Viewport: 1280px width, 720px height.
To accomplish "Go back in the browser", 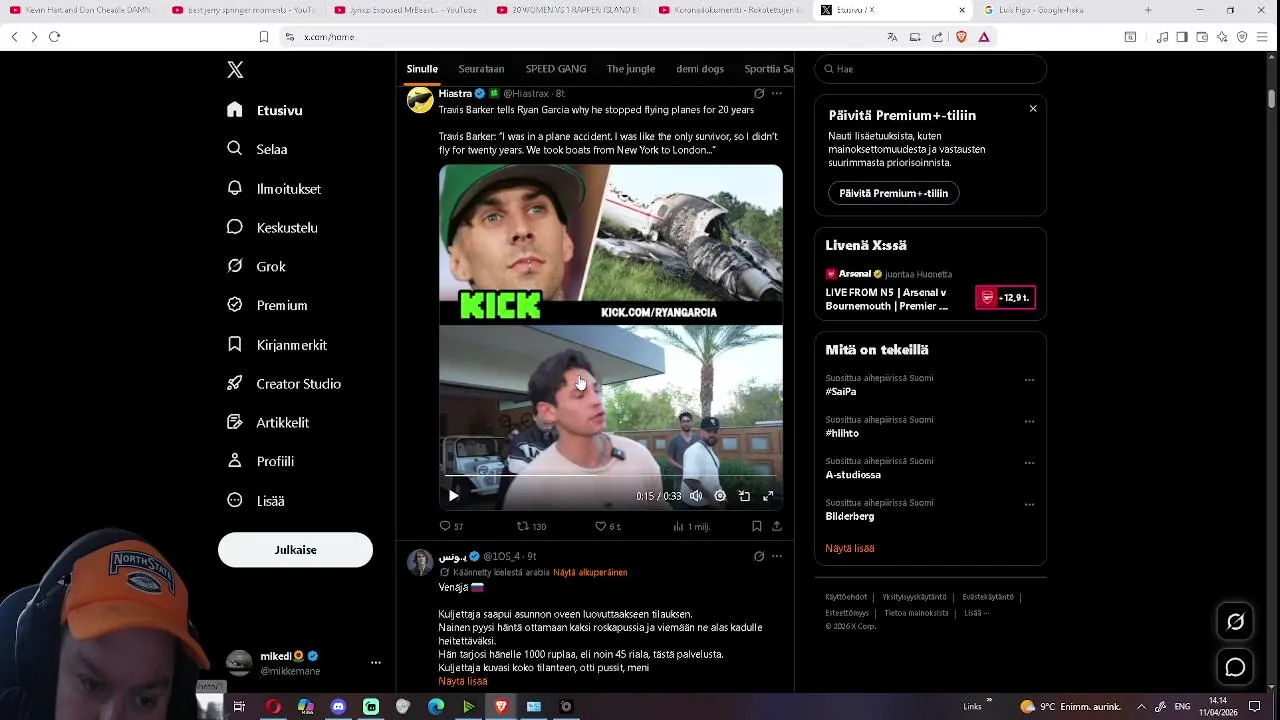I will click(14, 37).
